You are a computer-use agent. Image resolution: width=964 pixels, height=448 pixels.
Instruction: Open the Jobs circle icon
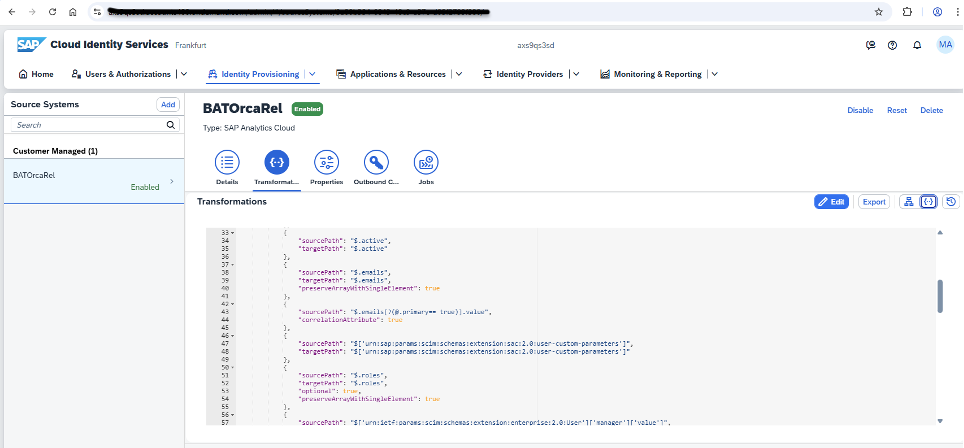426,162
